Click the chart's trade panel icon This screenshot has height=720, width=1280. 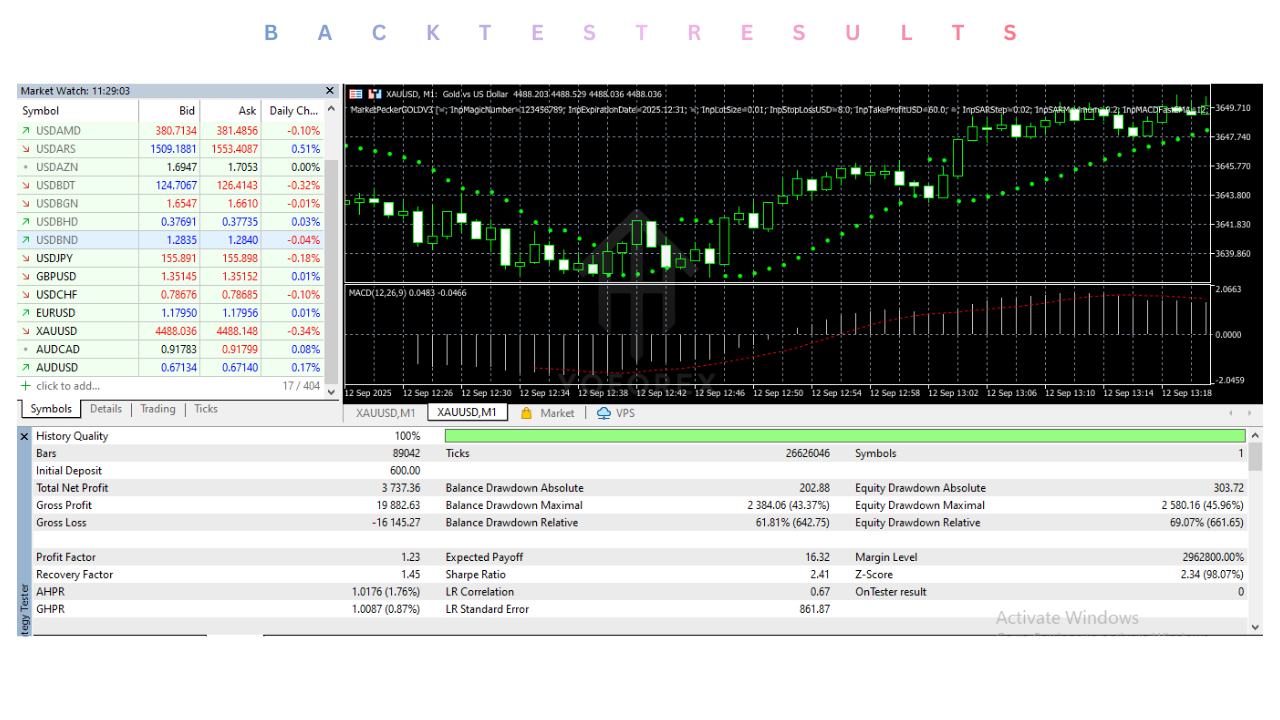(x=356, y=94)
